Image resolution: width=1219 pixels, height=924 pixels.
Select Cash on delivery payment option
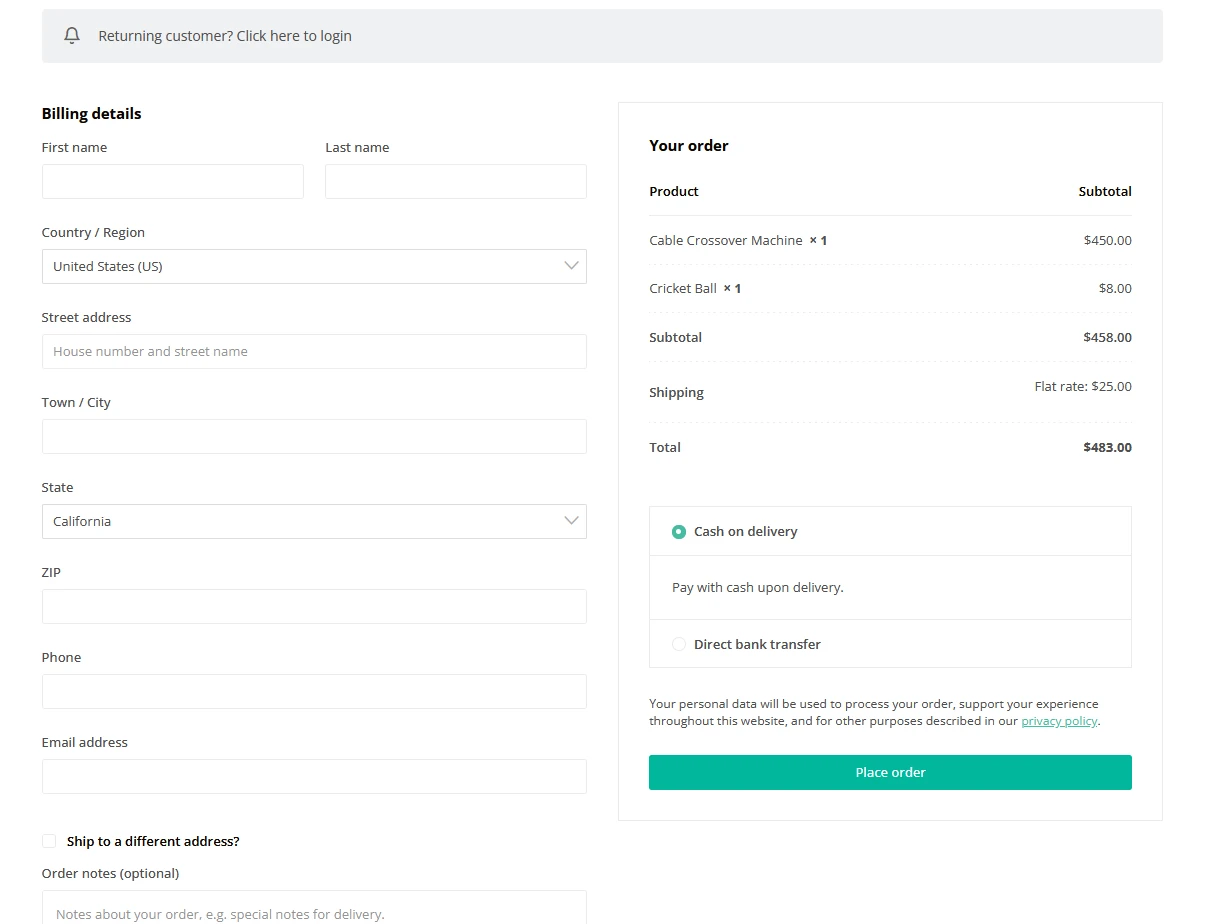[x=679, y=532]
